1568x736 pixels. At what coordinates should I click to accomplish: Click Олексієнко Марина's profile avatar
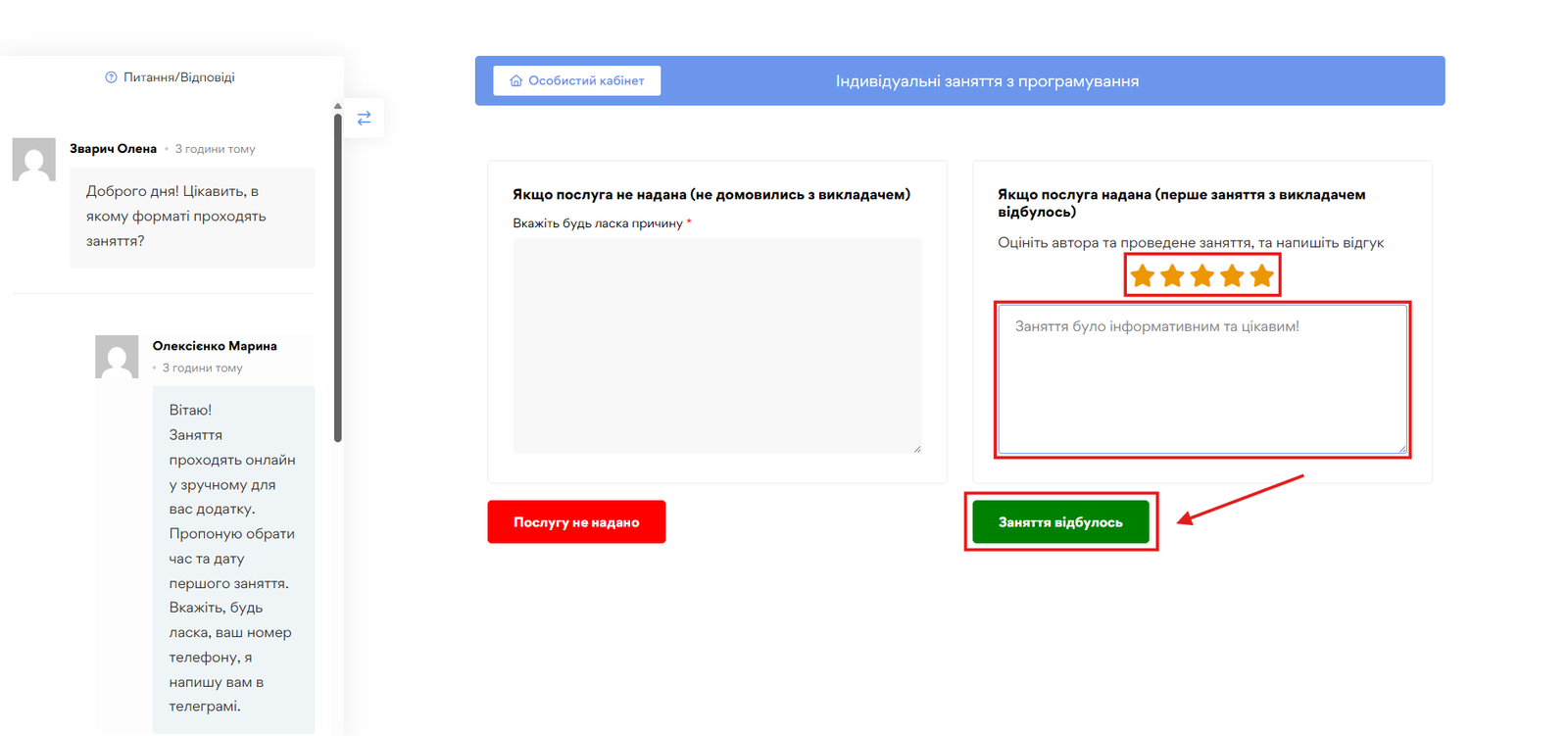click(x=117, y=357)
